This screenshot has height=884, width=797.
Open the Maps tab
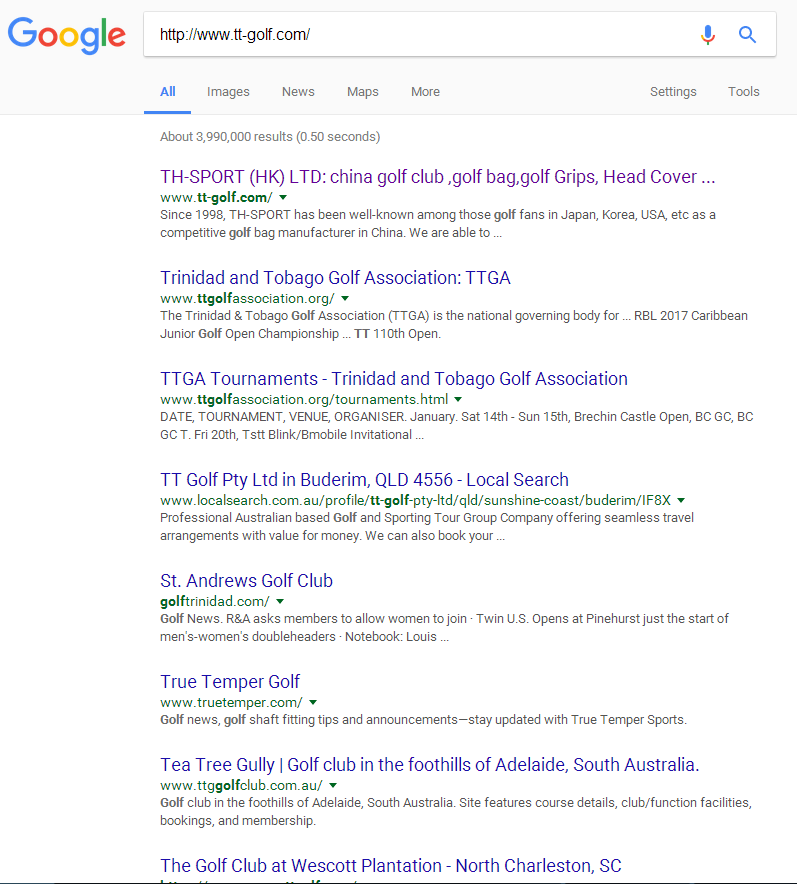tap(362, 91)
